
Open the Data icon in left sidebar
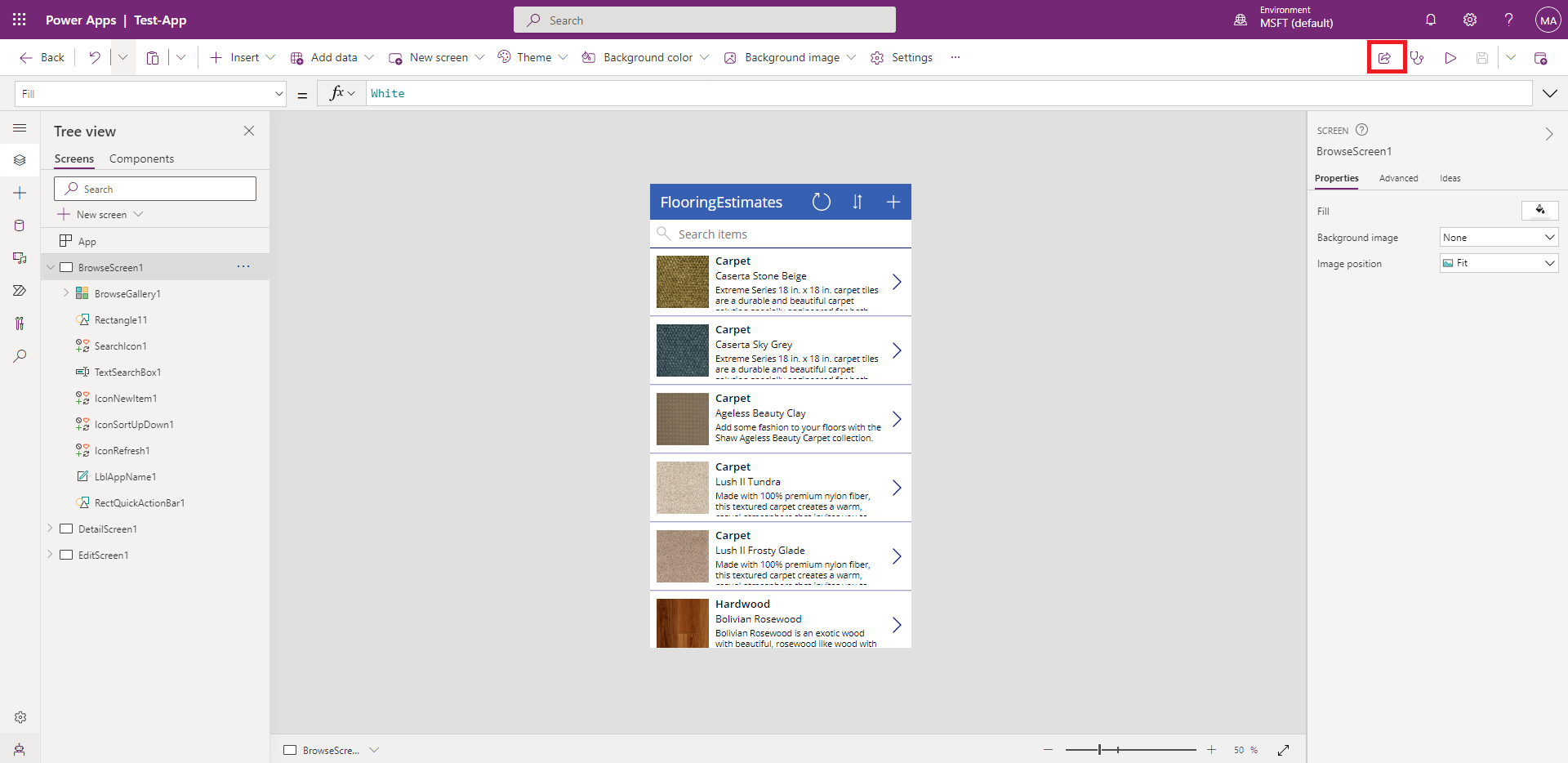coord(20,225)
